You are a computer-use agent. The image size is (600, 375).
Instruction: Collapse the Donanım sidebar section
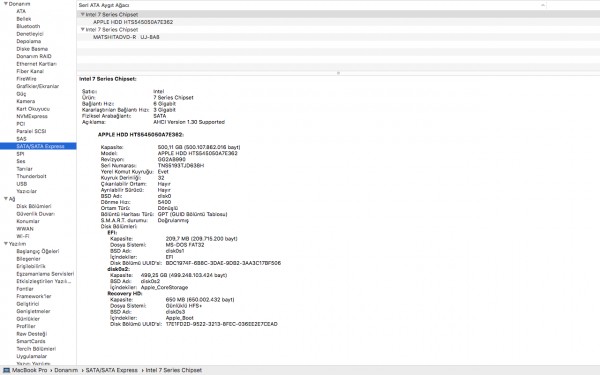(x=5, y=4)
